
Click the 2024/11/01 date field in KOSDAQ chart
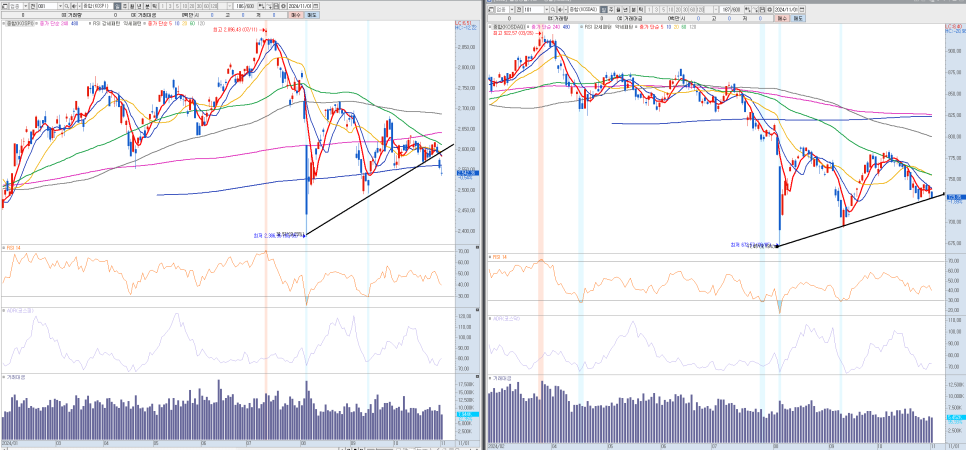(787, 9)
